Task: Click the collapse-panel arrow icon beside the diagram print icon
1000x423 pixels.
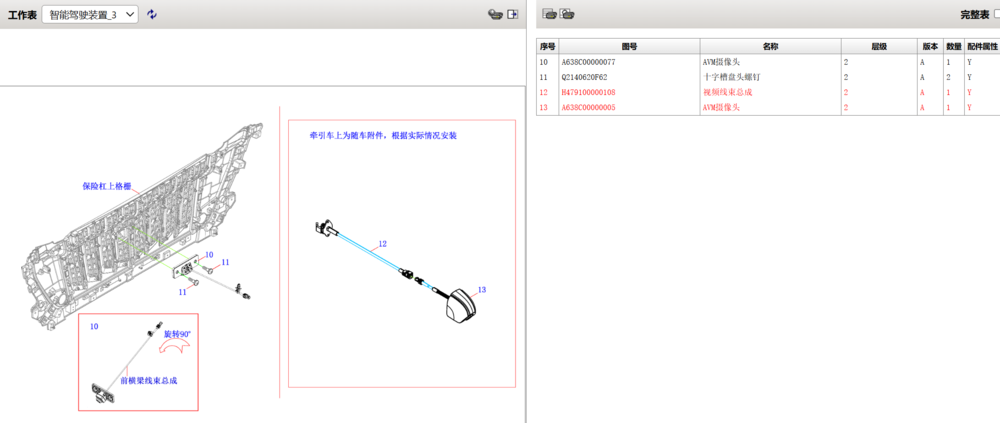Action: [512, 15]
